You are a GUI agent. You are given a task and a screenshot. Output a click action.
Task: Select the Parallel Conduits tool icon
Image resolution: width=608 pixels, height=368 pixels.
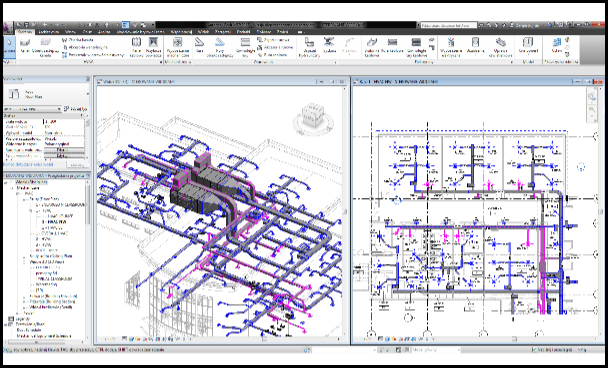[x=416, y=42]
